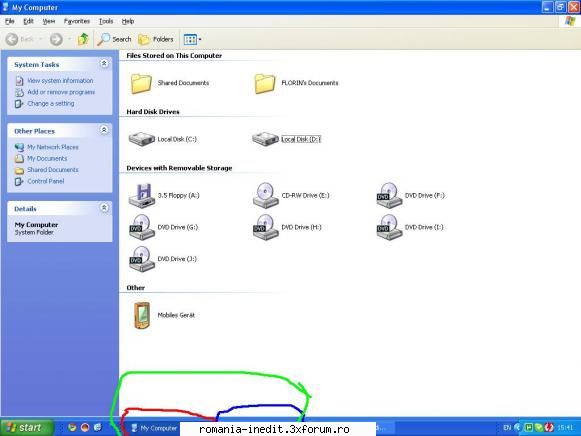Click Change a setting link
The width and height of the screenshot is (581, 436).
click(x=50, y=103)
